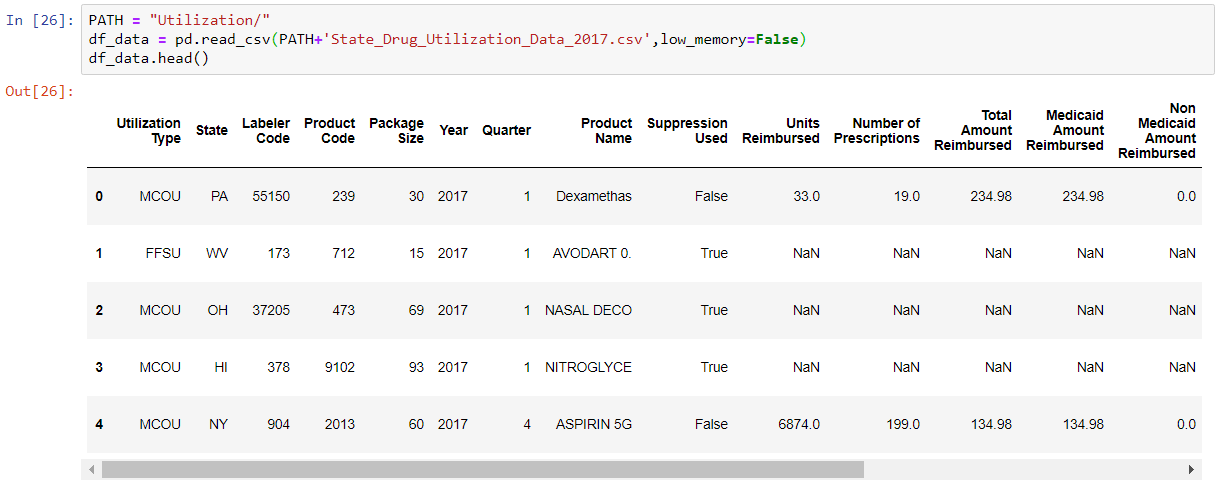Viewport: 1219px width, 481px height.
Task: Click the Dexamethas product name cell
Action: tap(594, 196)
